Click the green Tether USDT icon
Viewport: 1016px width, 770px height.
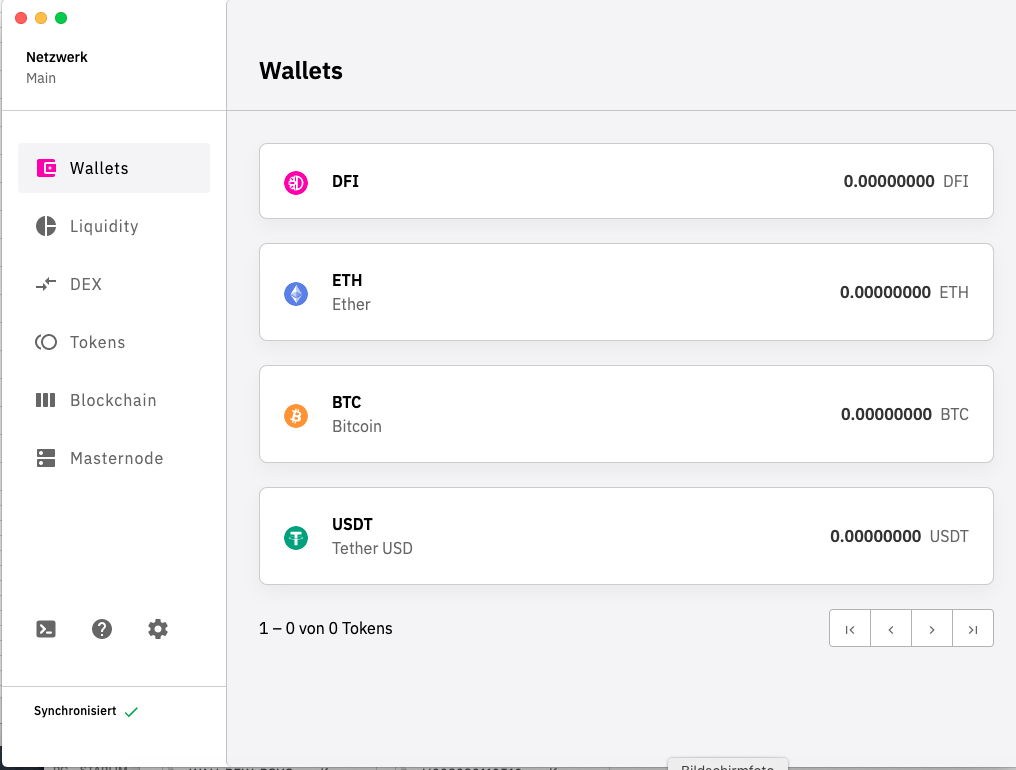coord(296,538)
